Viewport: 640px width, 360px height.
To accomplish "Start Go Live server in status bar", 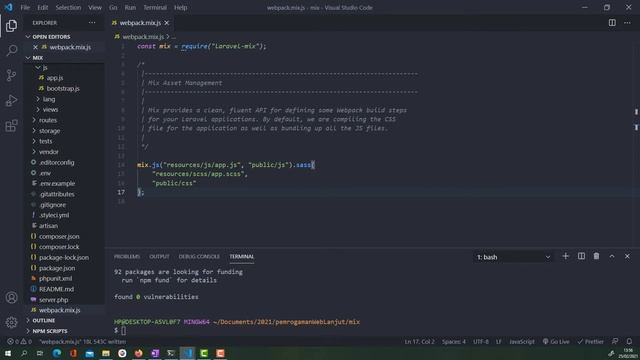I will [556, 342].
